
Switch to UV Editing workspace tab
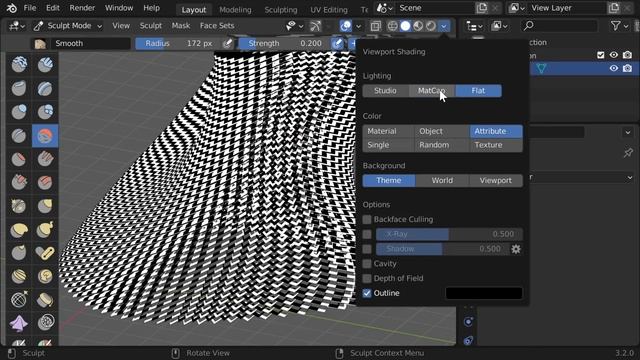(329, 9)
